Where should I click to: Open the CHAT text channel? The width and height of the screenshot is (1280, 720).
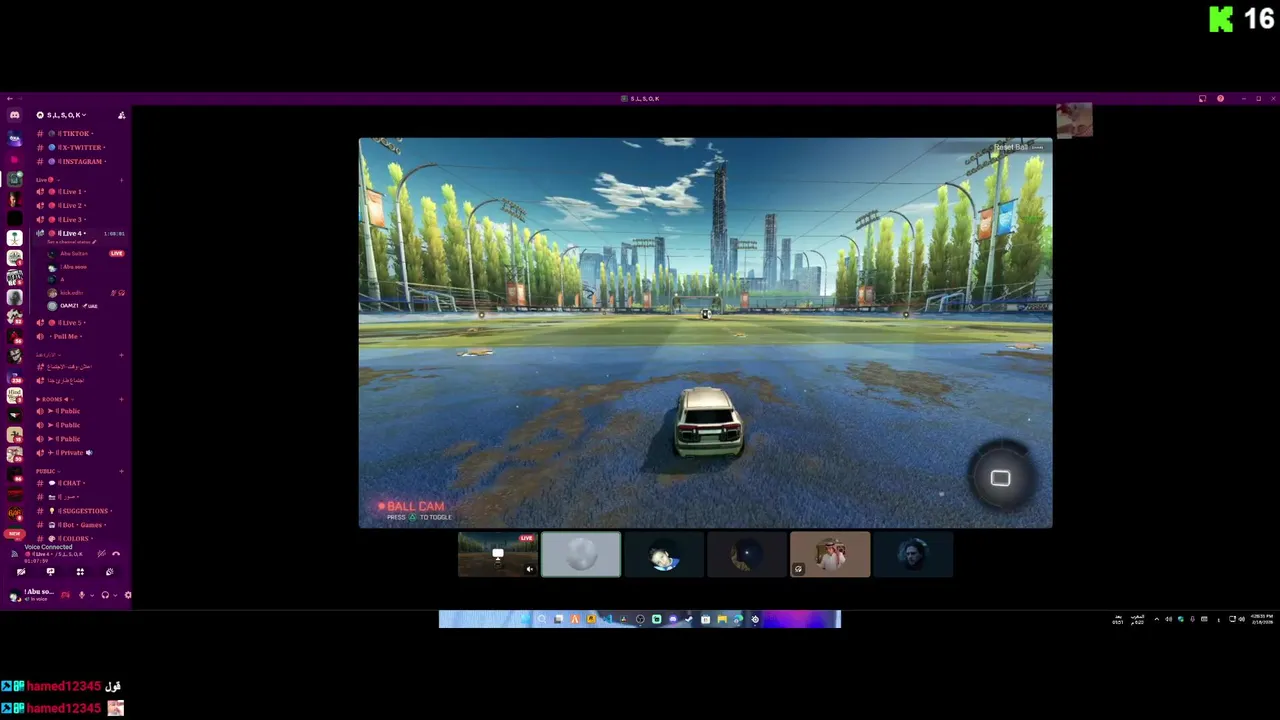[x=80, y=483]
